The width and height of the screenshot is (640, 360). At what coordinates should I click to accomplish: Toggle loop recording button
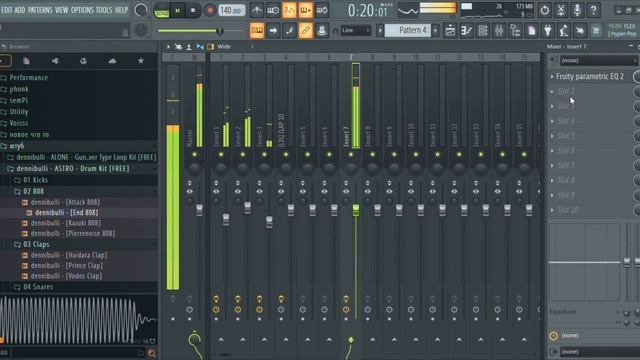point(322,10)
